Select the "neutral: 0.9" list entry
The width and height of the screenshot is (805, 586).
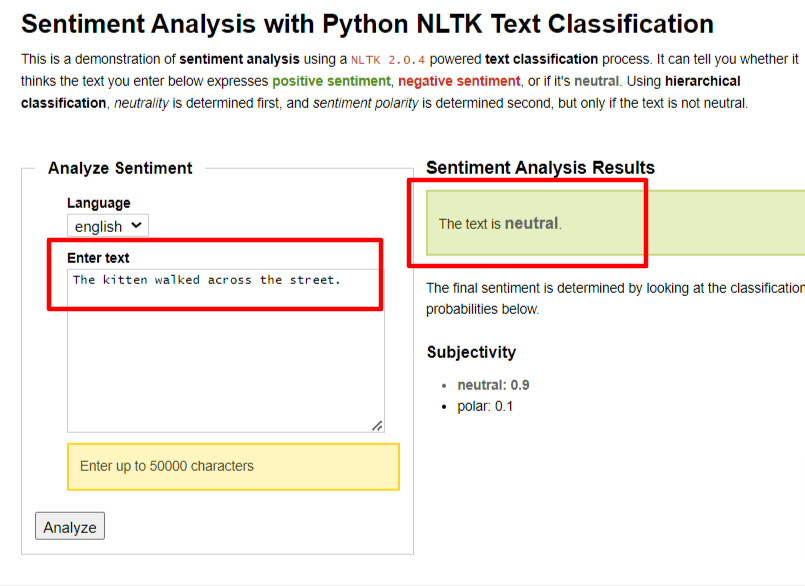click(x=493, y=385)
